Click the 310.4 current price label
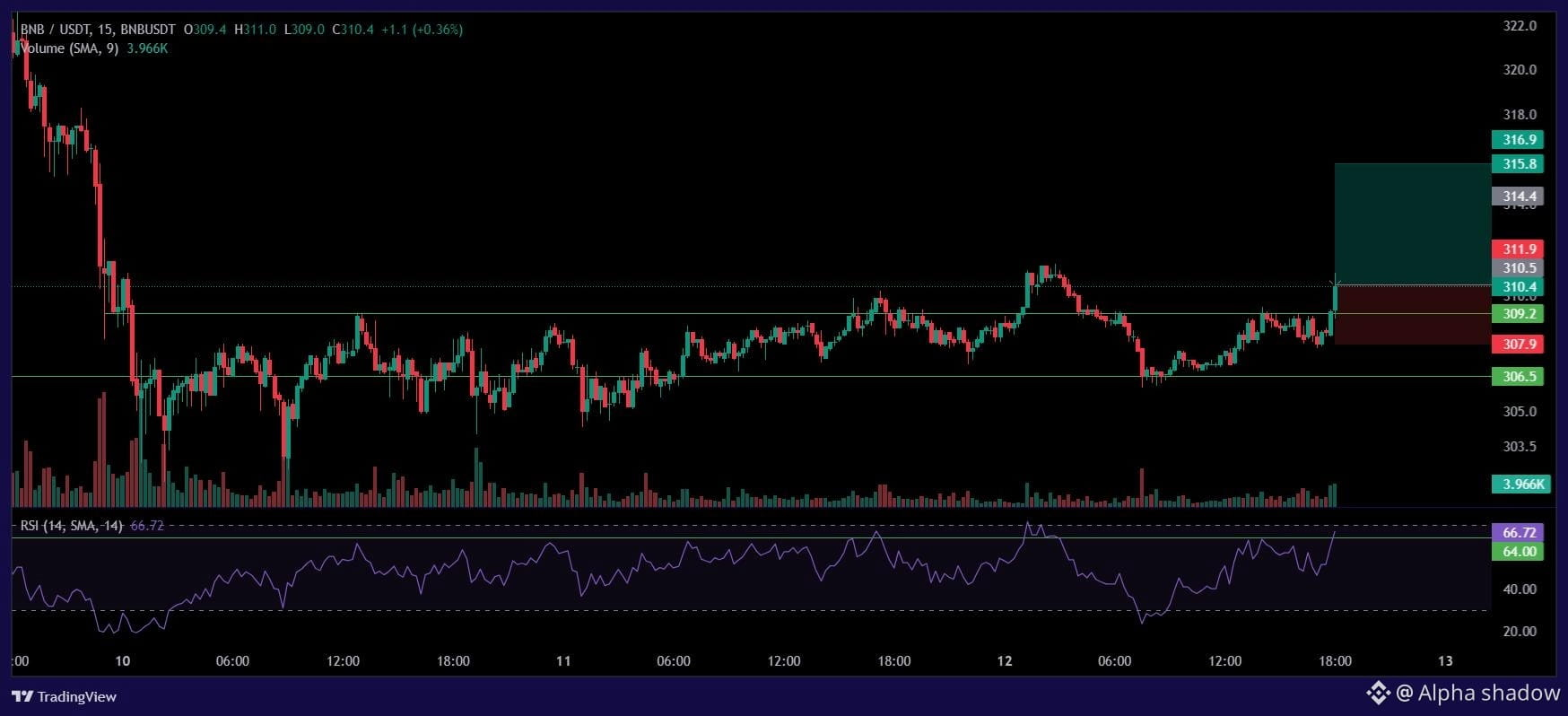The image size is (1568, 716). point(1518,287)
